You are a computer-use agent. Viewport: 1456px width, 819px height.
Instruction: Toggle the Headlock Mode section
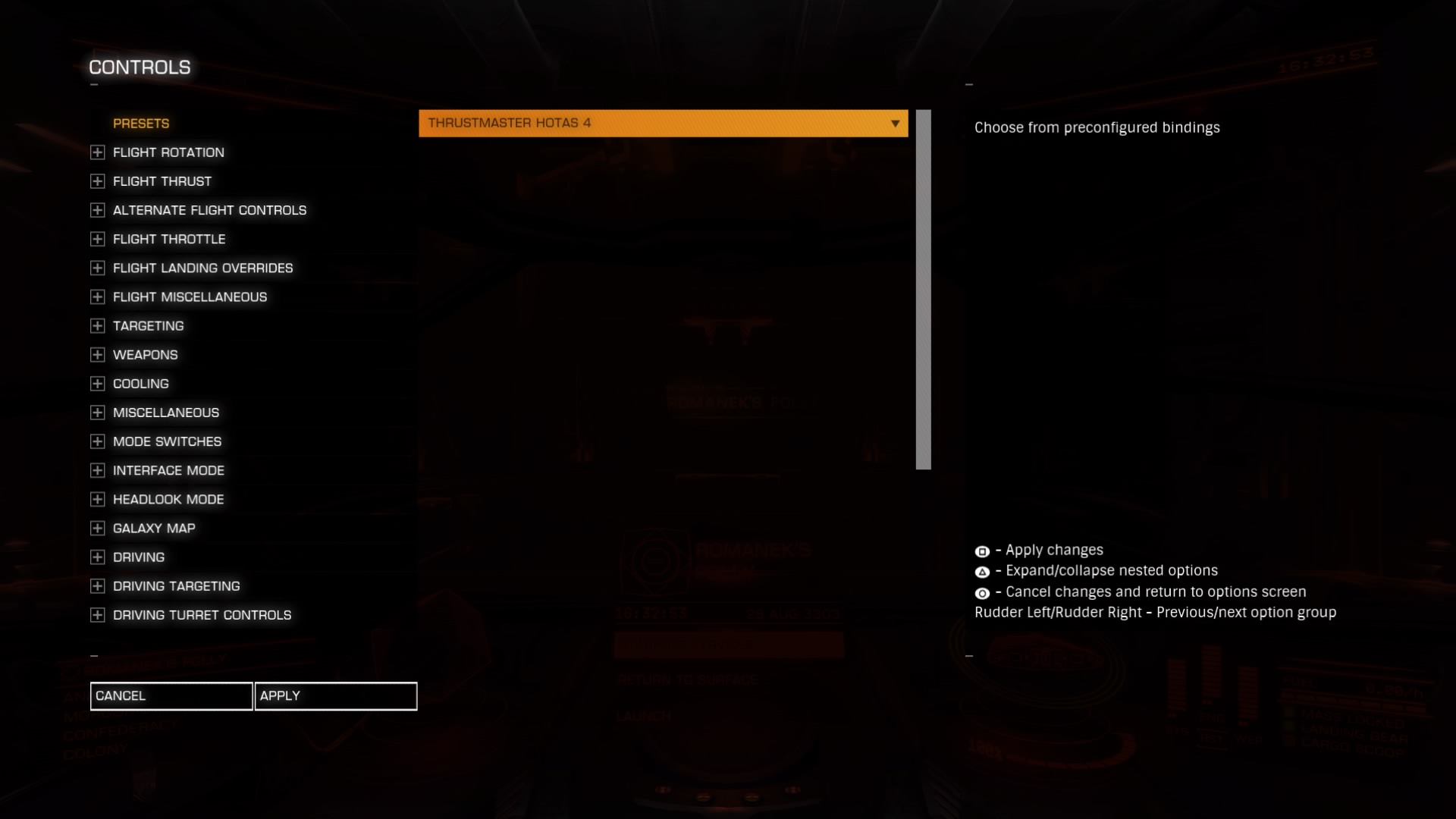97,499
